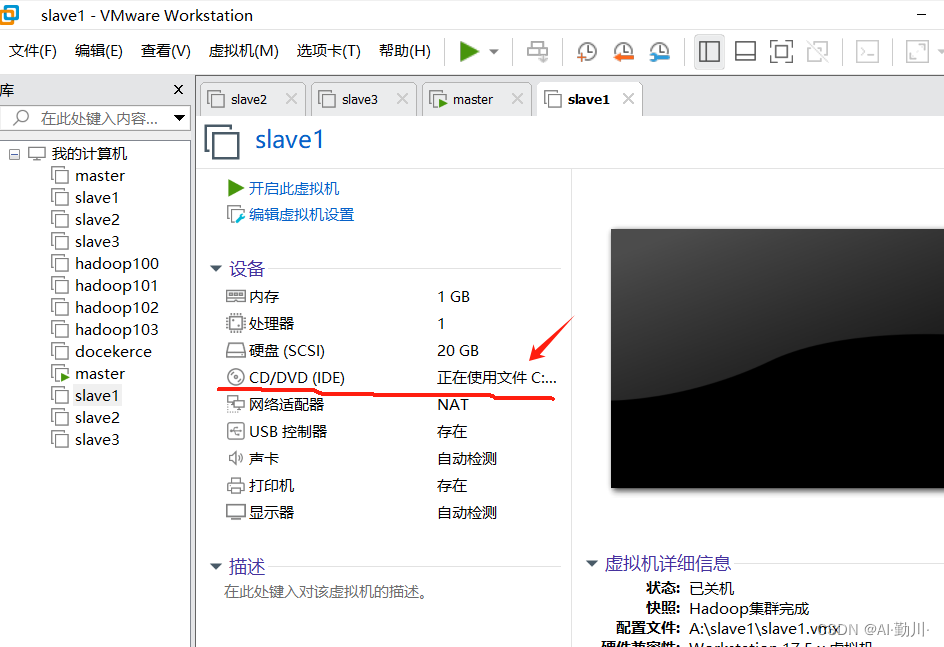
Task: Select hadoop101 in the library tree
Action: point(116,286)
